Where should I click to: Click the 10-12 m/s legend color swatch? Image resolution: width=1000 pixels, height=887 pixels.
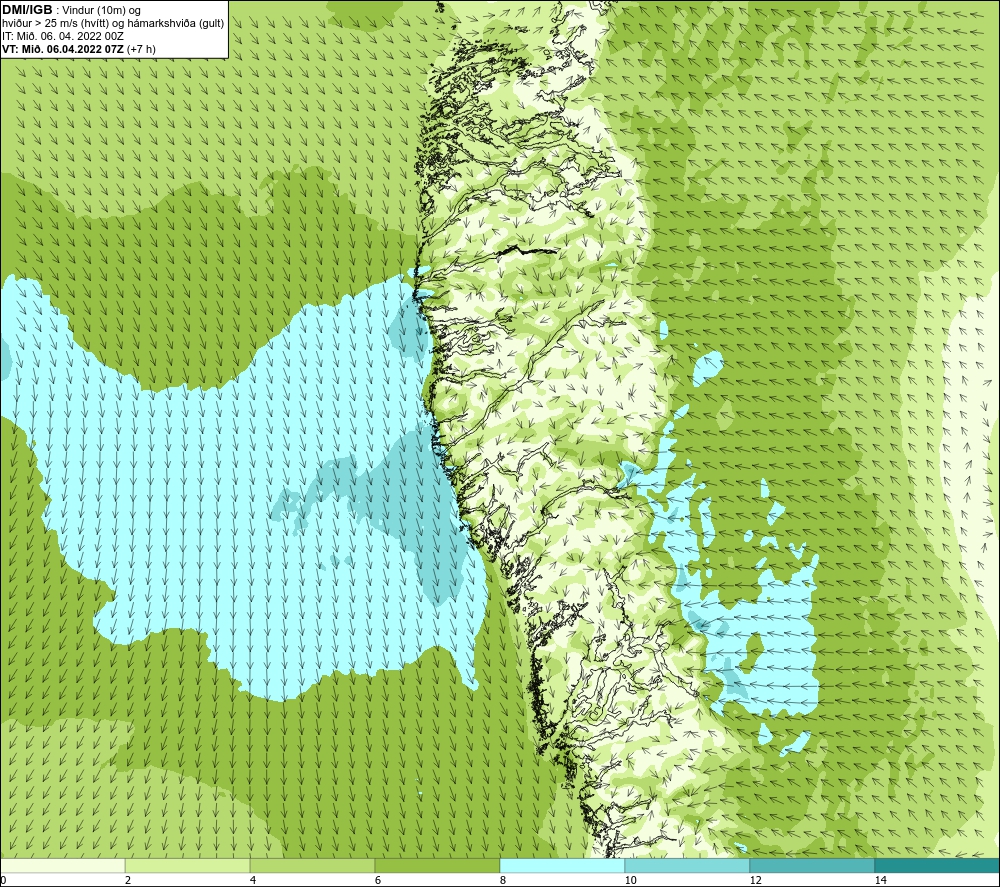[688, 865]
